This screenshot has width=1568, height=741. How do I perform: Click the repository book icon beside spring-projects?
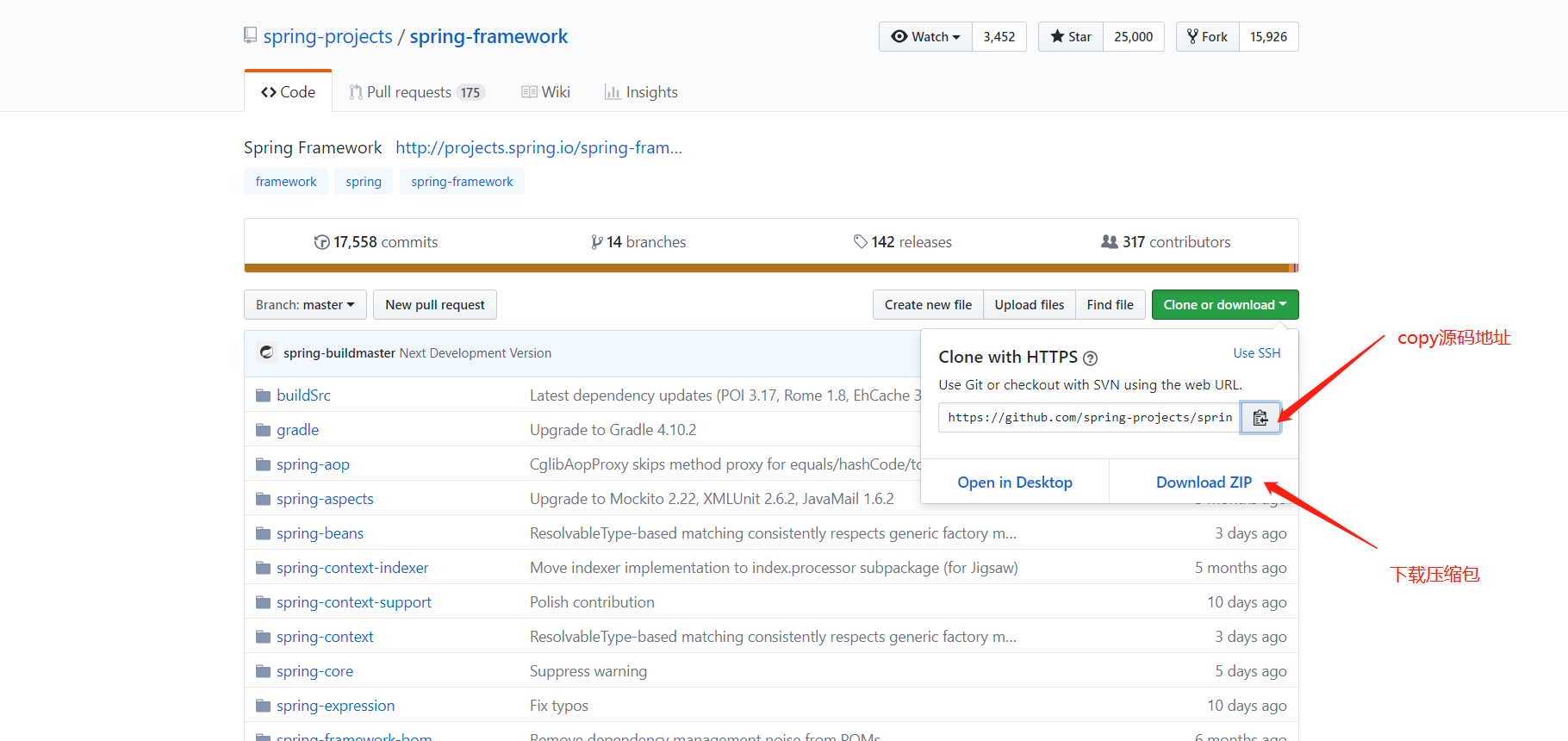250,35
